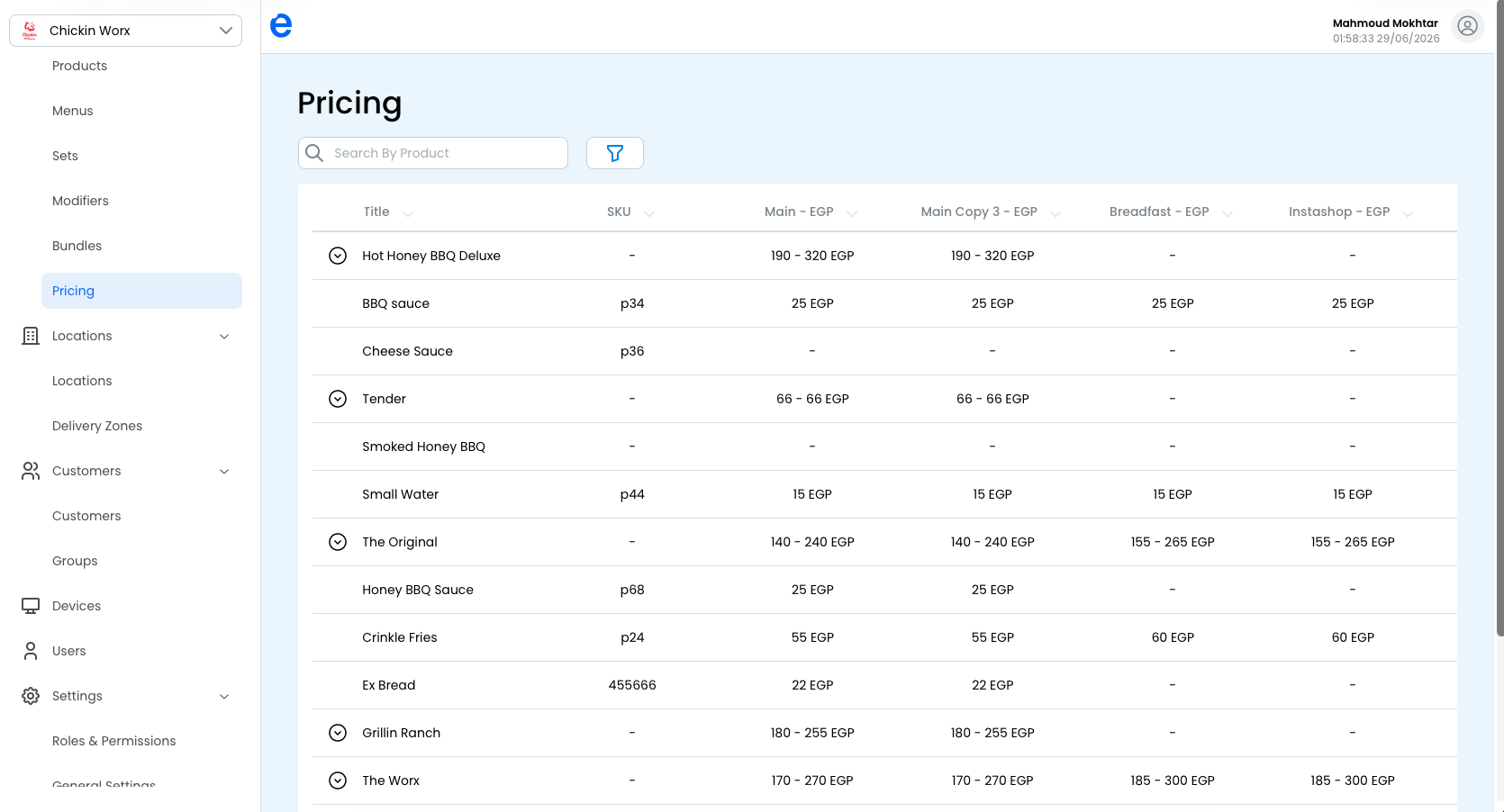The image size is (1504, 812).
Task: Click the search magnifier icon
Action: [314, 153]
